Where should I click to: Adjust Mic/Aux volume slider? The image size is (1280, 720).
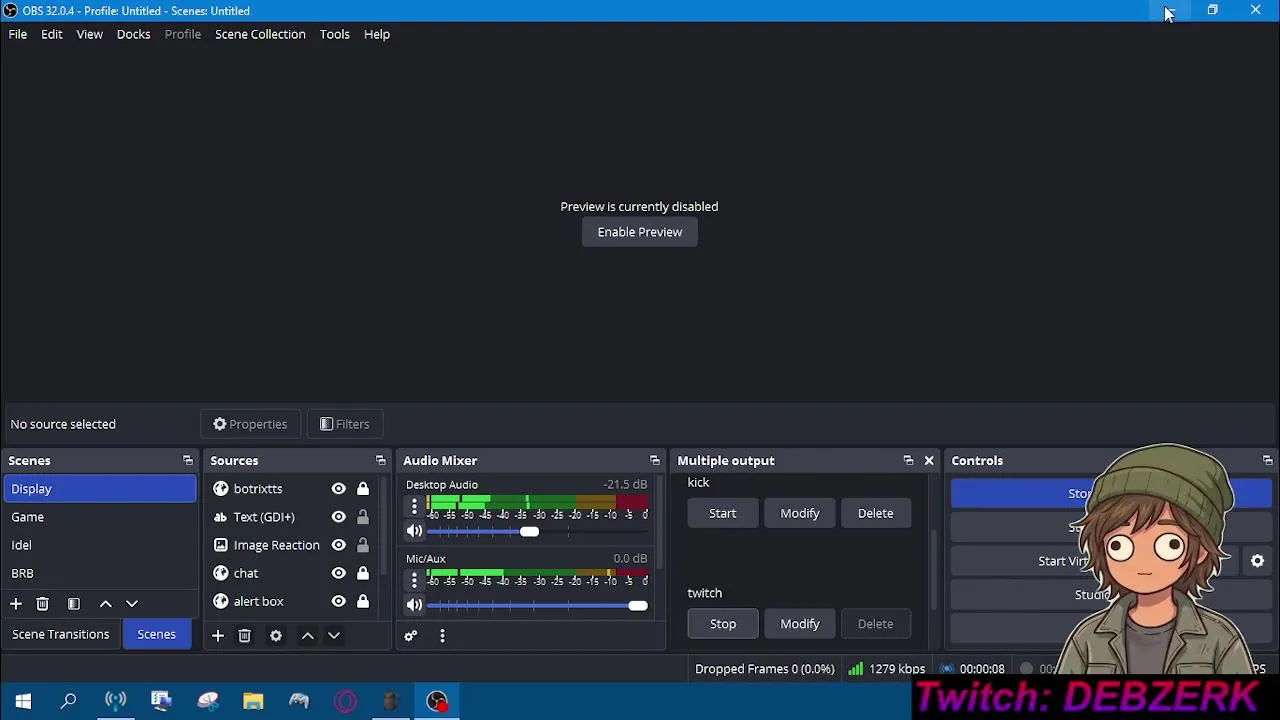[537, 606]
